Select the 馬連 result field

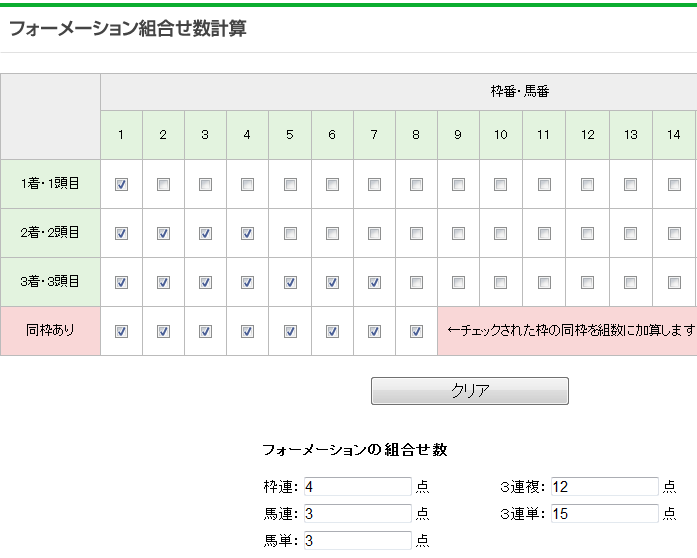click(x=358, y=514)
